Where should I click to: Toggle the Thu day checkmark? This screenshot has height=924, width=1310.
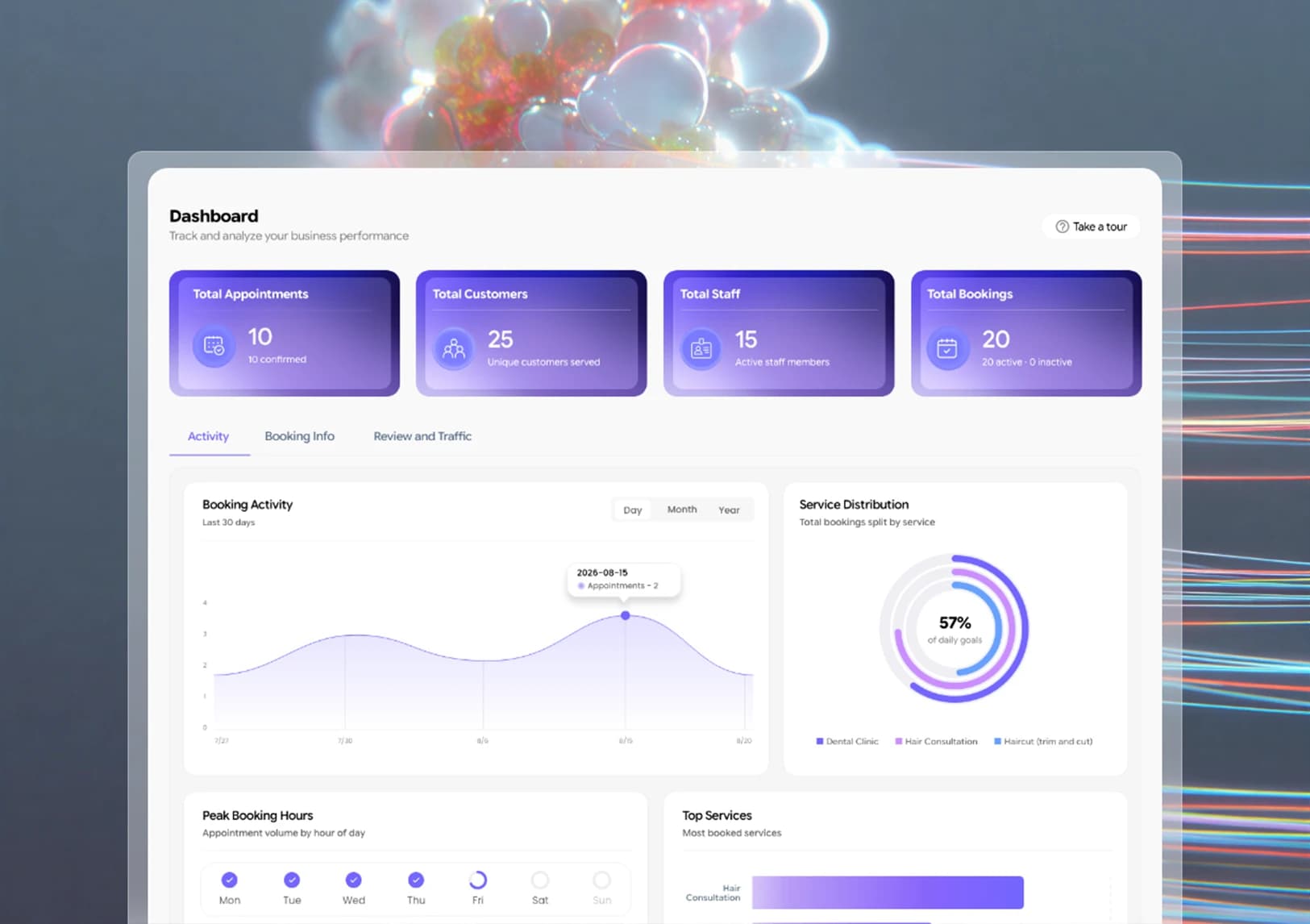point(416,880)
